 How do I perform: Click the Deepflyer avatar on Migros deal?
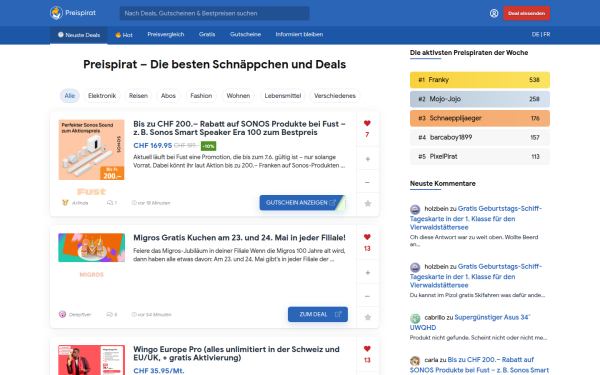pyautogui.click(x=62, y=314)
